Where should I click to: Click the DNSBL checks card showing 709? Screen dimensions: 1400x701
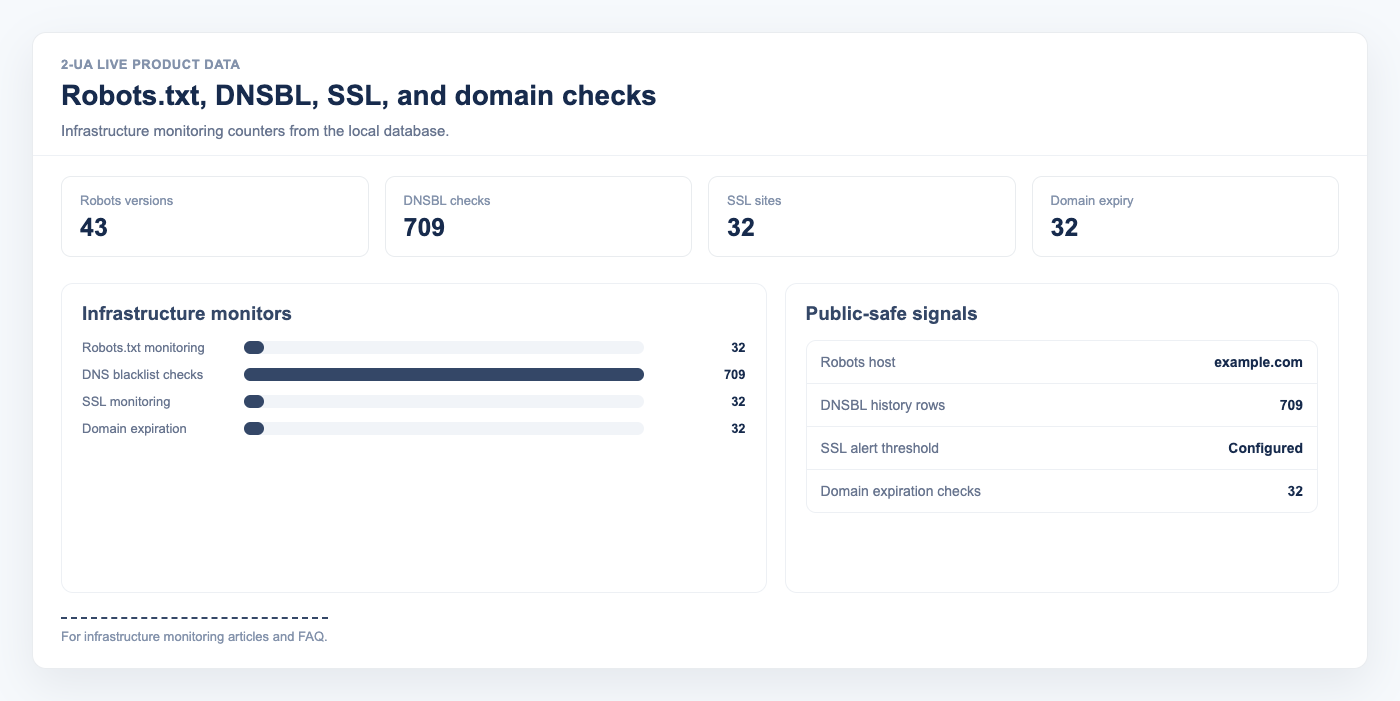[538, 217]
